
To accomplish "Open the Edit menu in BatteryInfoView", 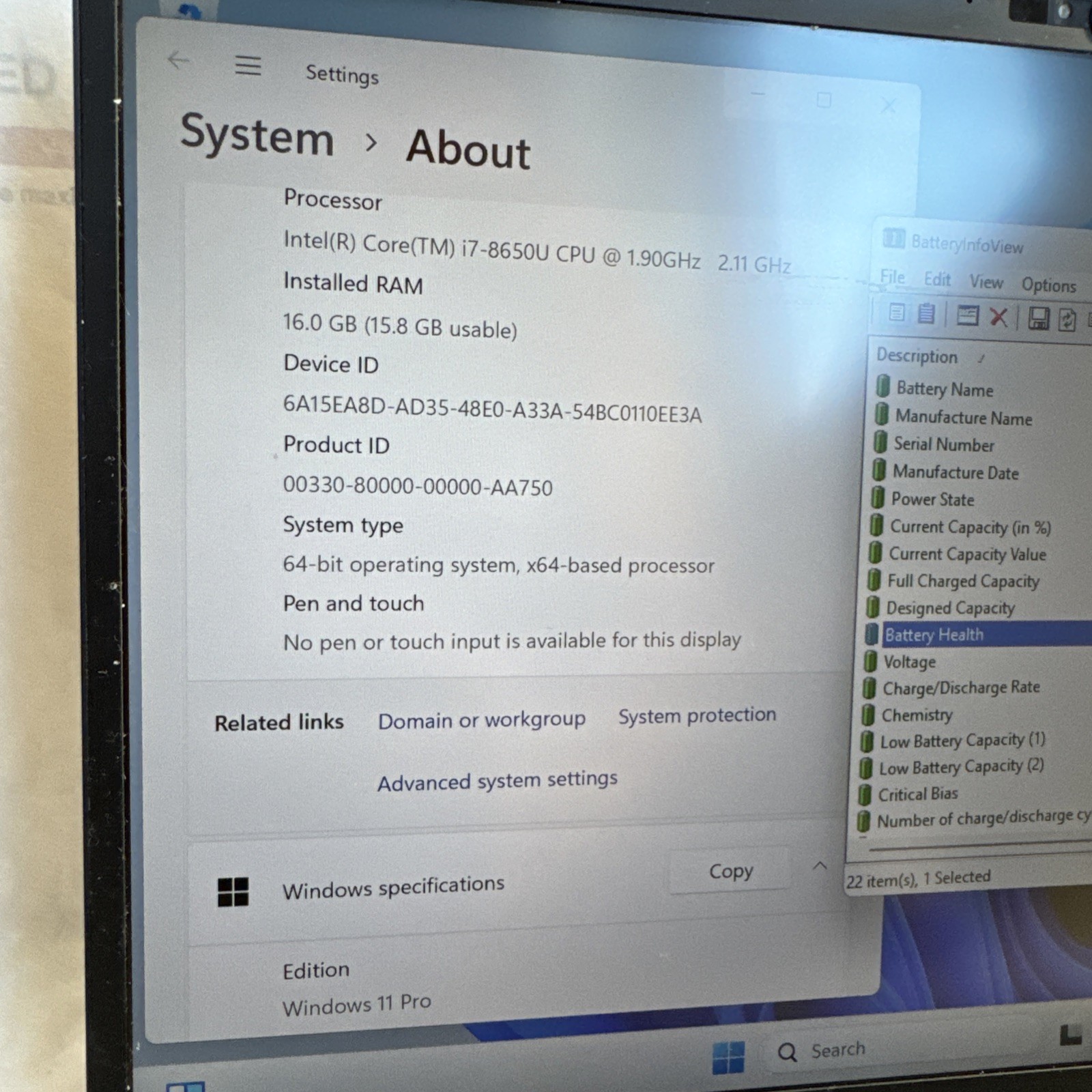I will [x=937, y=279].
